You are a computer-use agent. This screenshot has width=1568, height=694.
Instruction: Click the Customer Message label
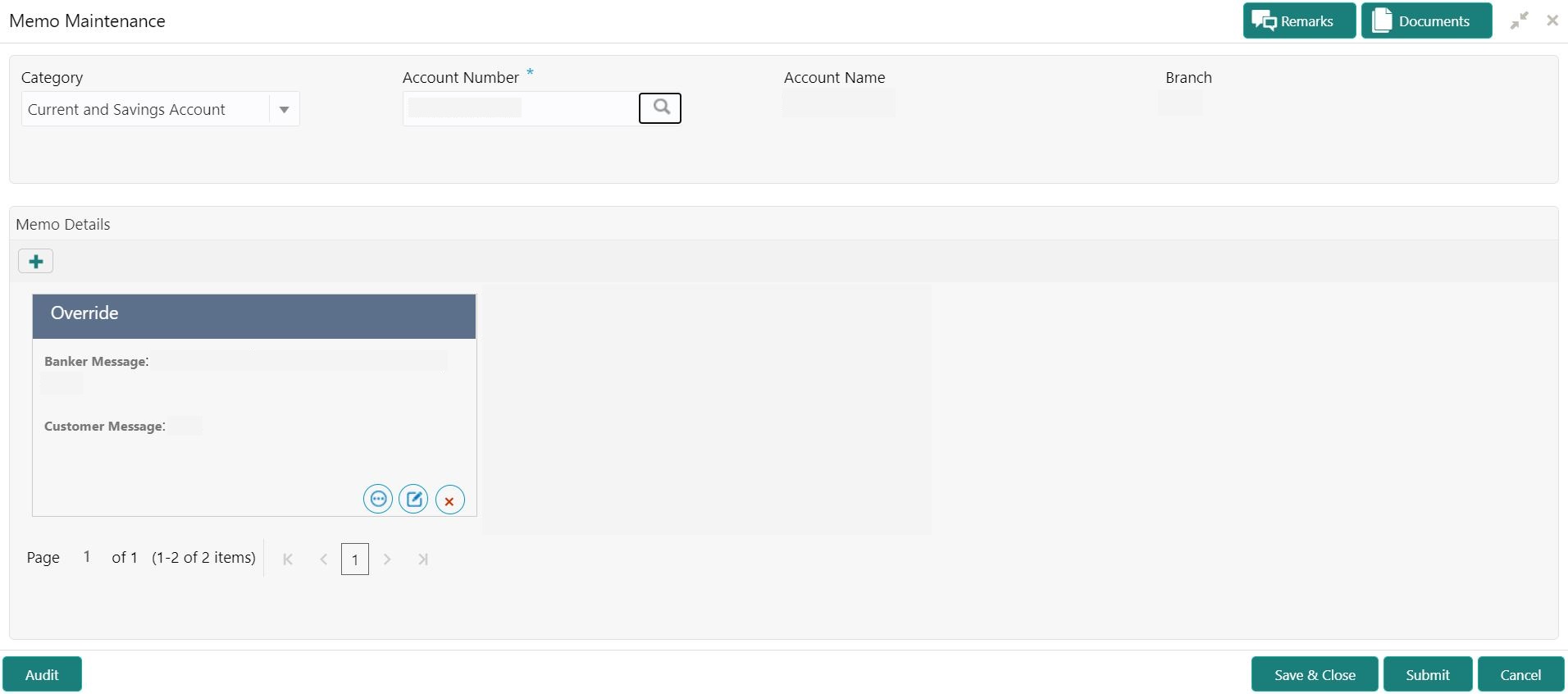tap(105, 427)
